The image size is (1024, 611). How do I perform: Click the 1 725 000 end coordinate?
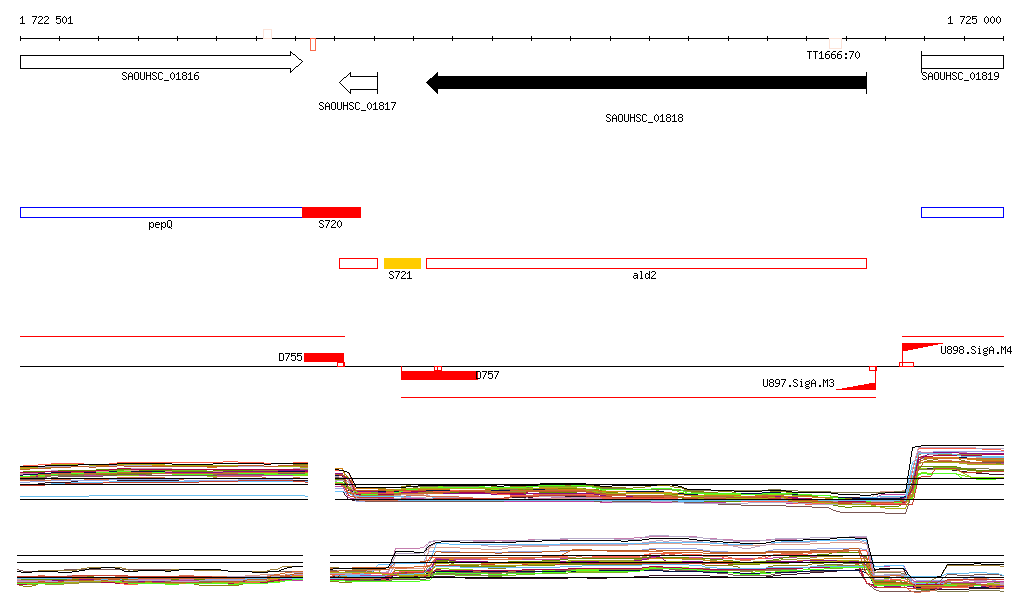point(974,20)
